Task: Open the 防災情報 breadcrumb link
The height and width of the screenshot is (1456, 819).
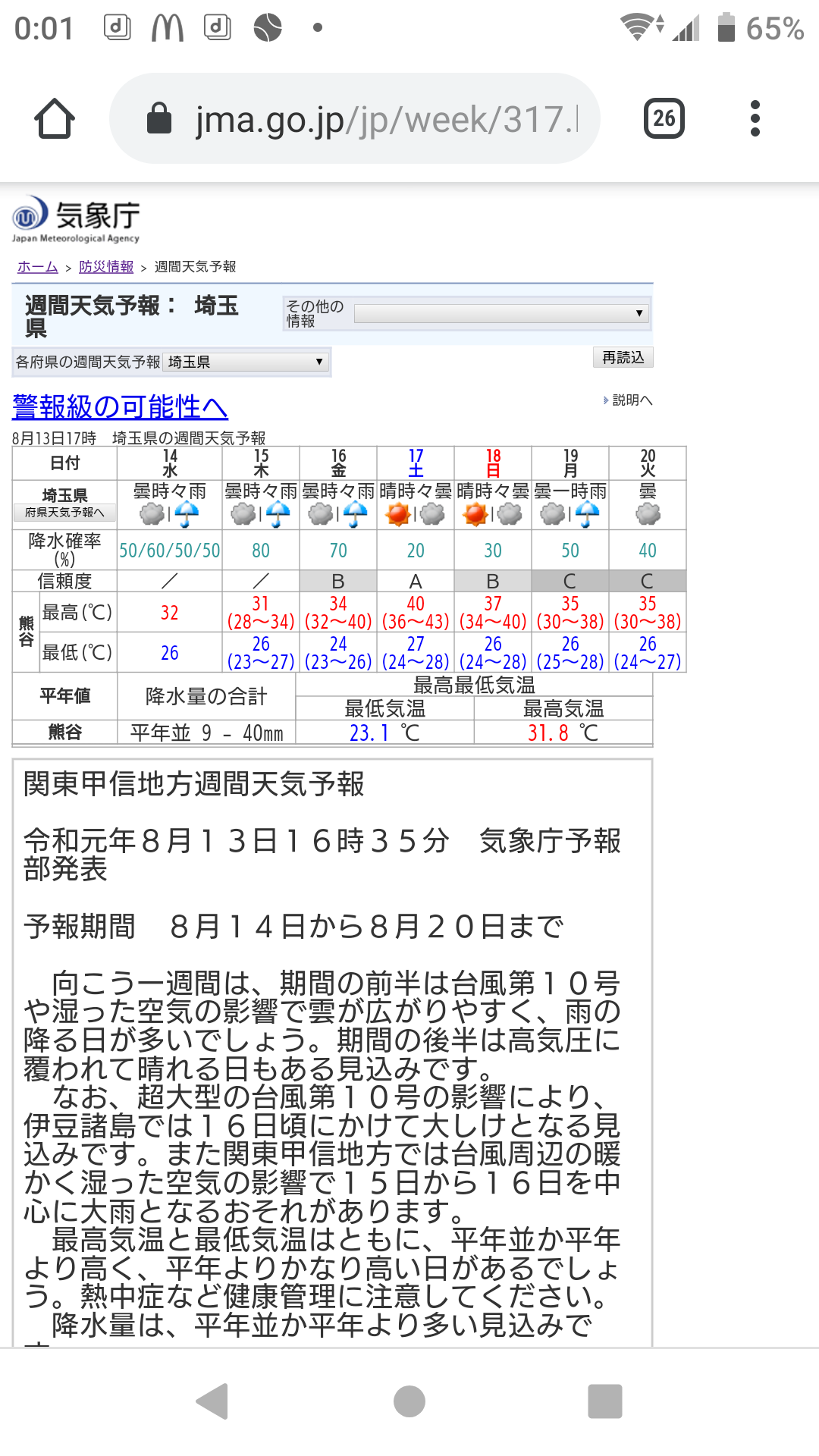Action: tap(106, 267)
